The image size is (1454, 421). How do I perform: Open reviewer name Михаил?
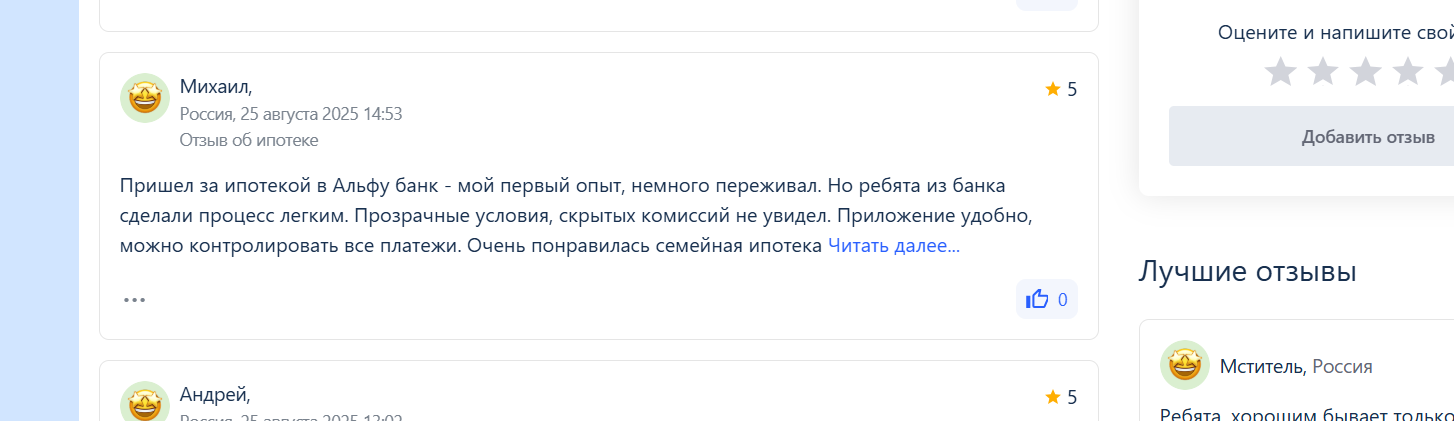216,86
